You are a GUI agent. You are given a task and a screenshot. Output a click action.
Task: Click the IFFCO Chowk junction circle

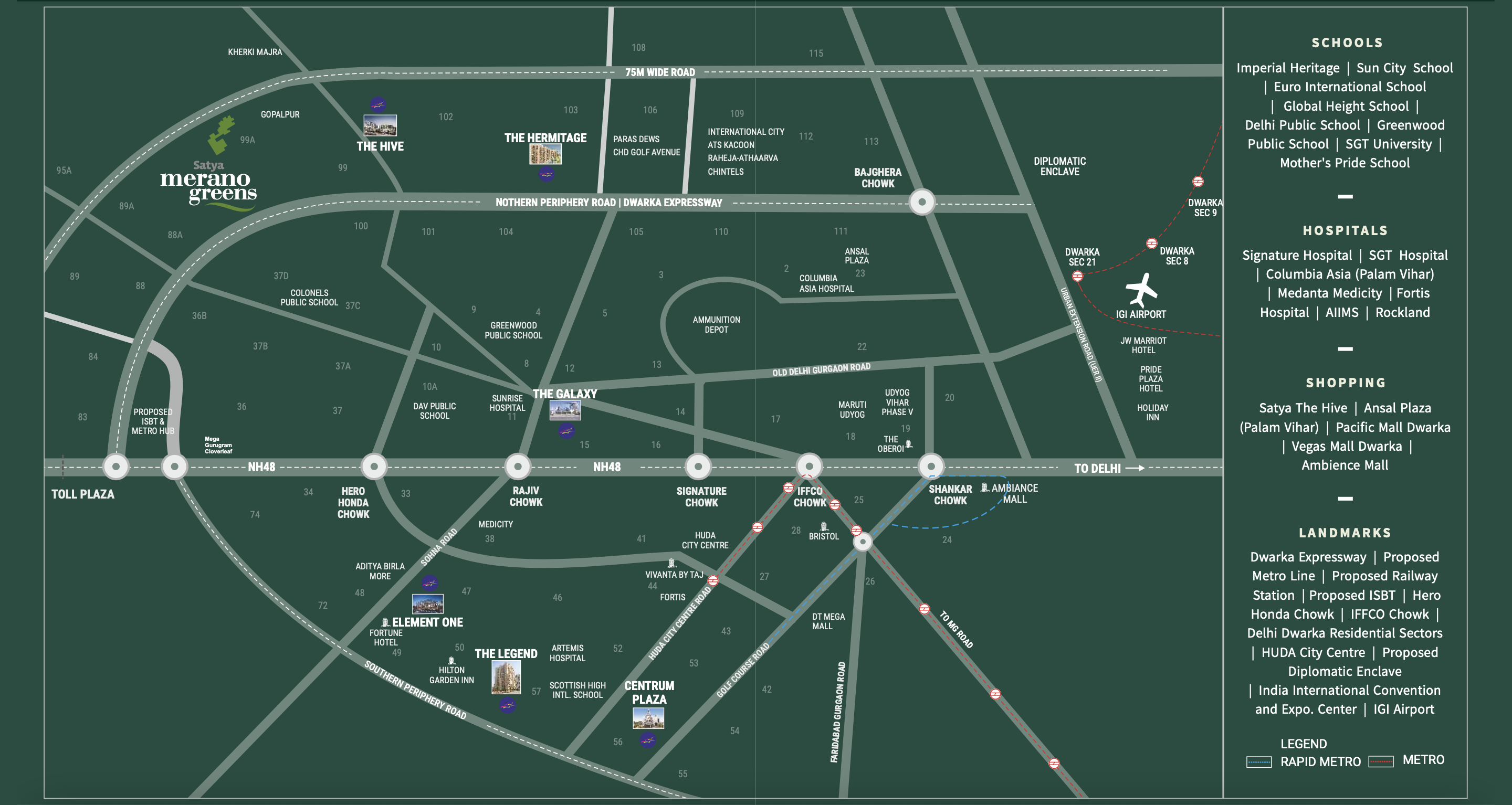tap(809, 467)
